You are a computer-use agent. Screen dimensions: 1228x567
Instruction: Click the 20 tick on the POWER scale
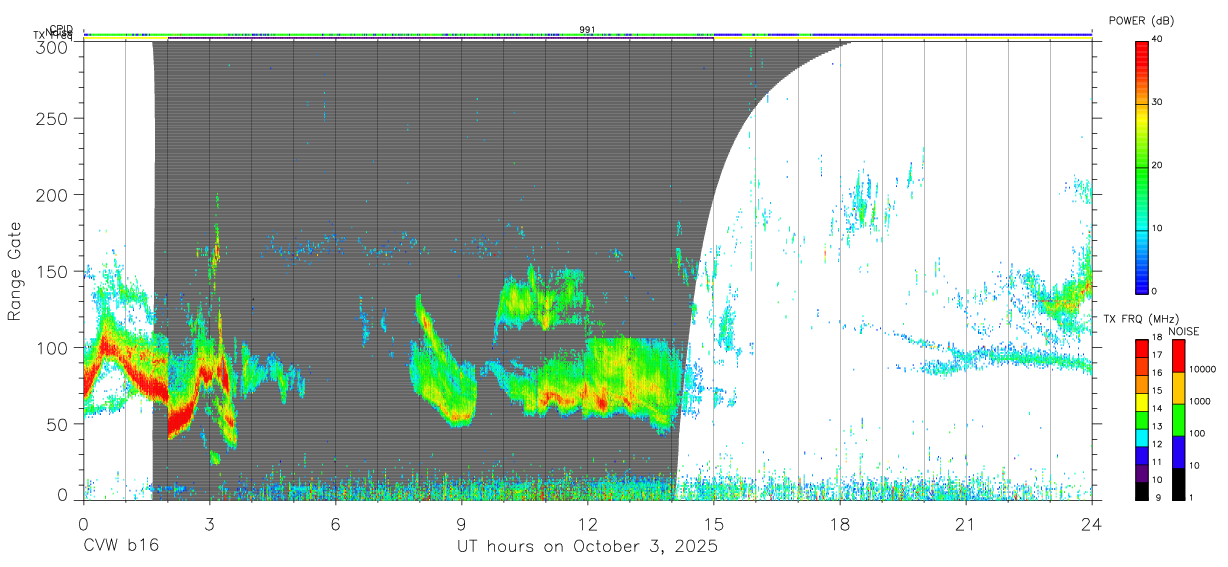tap(1158, 165)
